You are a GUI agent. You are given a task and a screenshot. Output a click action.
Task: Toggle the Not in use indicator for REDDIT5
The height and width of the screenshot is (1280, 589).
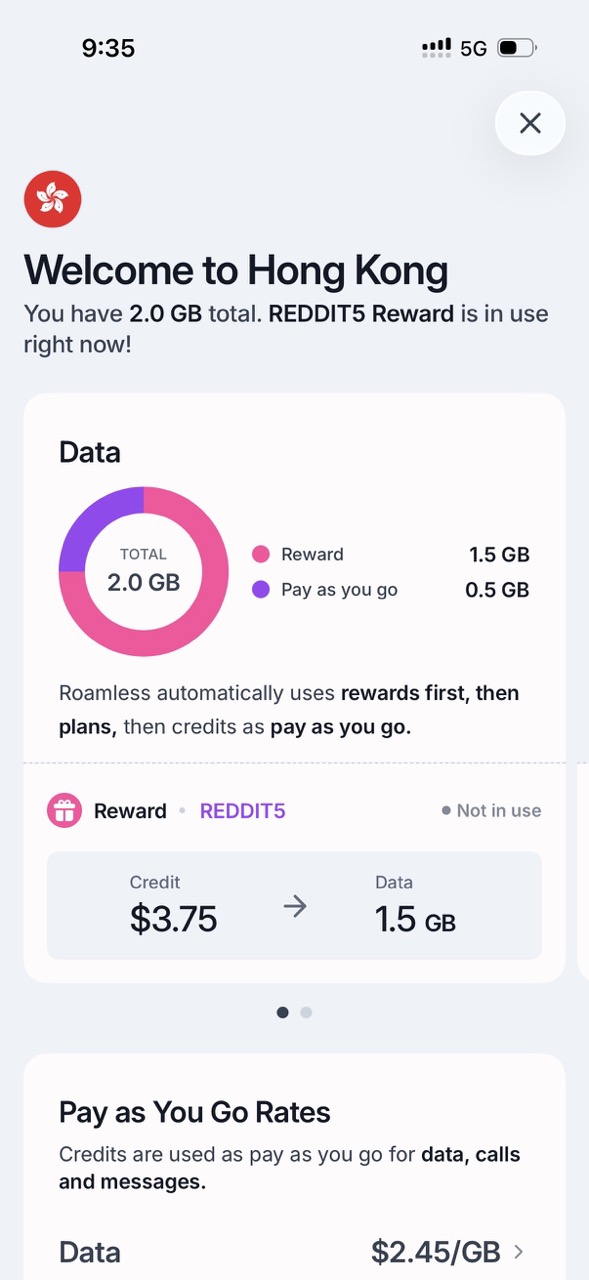click(490, 810)
